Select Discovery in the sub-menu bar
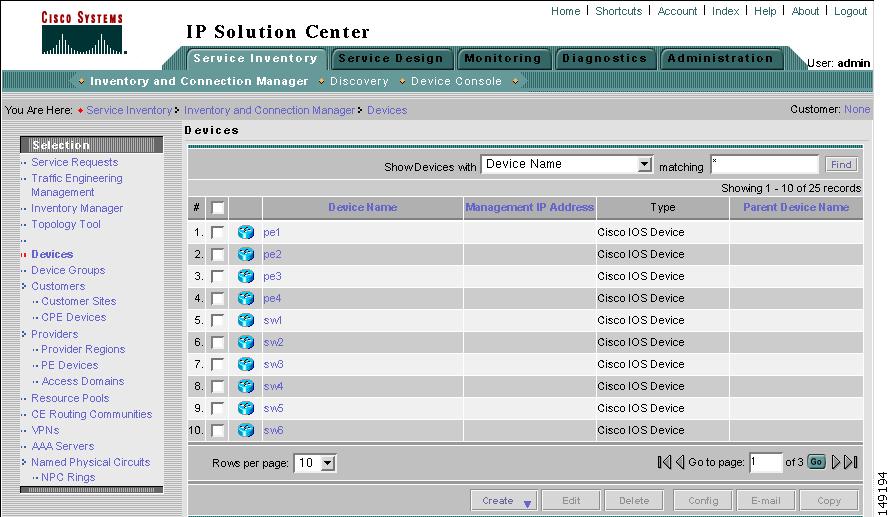This screenshot has height=517, width=890. (x=359, y=81)
